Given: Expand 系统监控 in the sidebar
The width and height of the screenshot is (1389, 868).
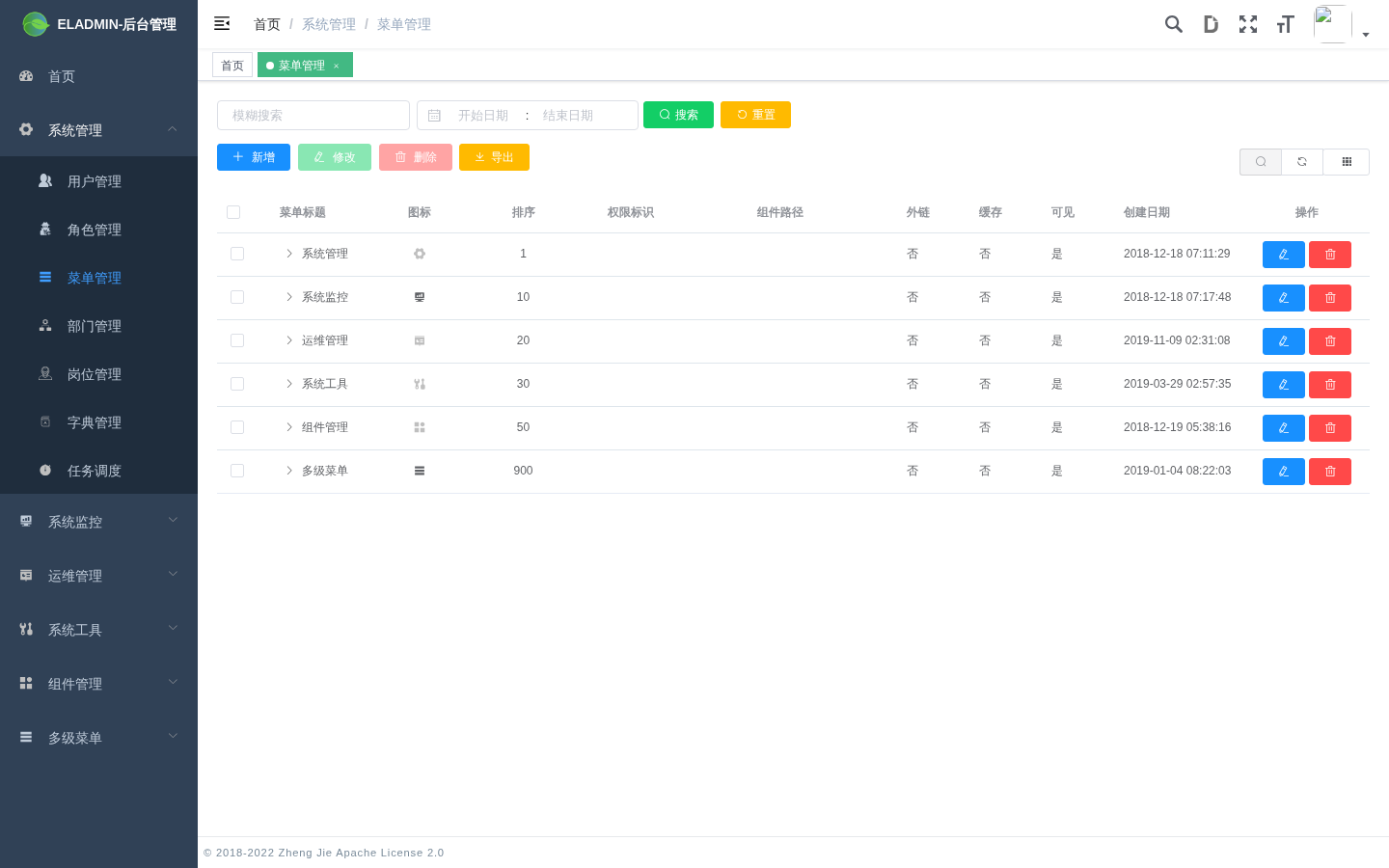Looking at the screenshot, I should pos(98,522).
